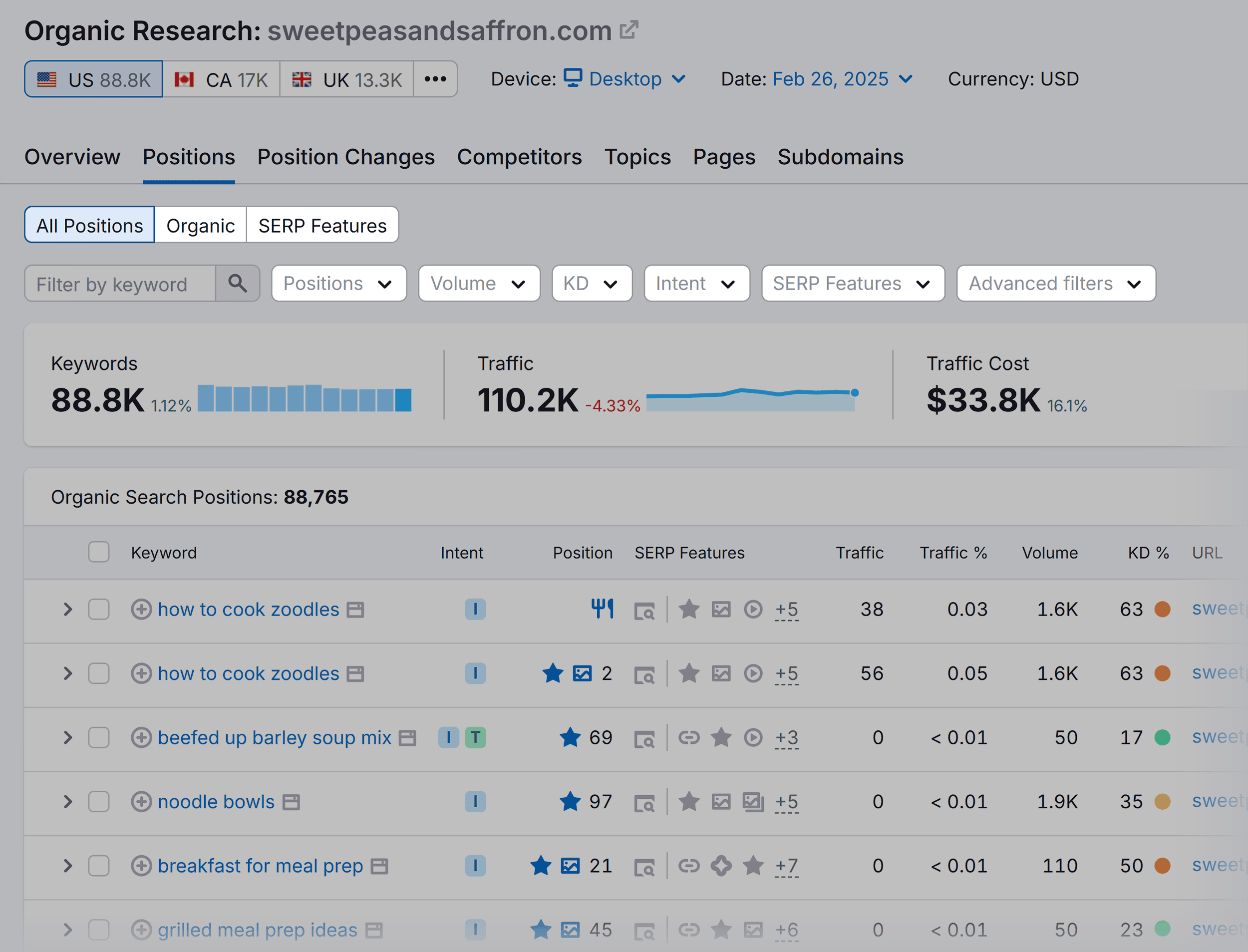Check the checkbox for the noodle bowls row
1248x952 pixels.
(99, 801)
